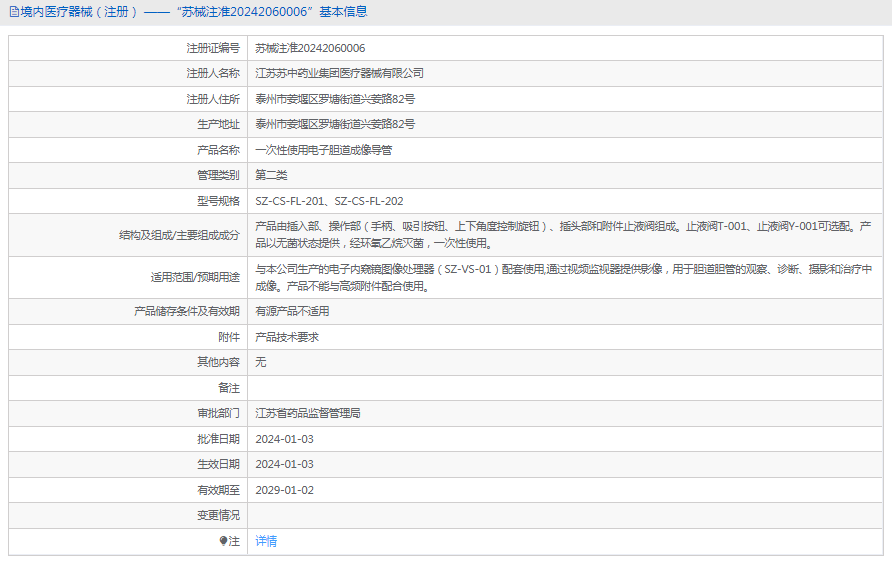Viewport: 892px width, 564px height.
Task: Select the address in the 生产地址 row
Action: coord(335,124)
